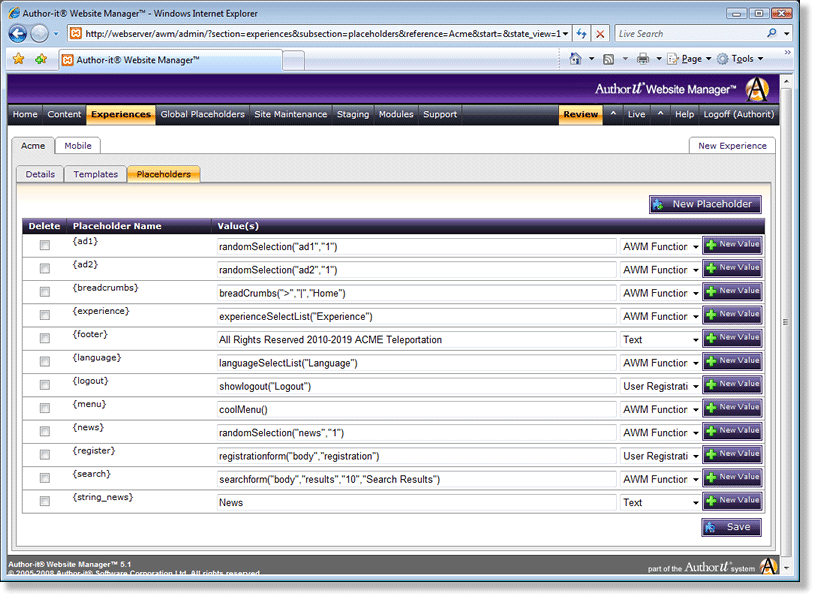Open the Content menu
This screenshot has height=602, width=820.
64,114
